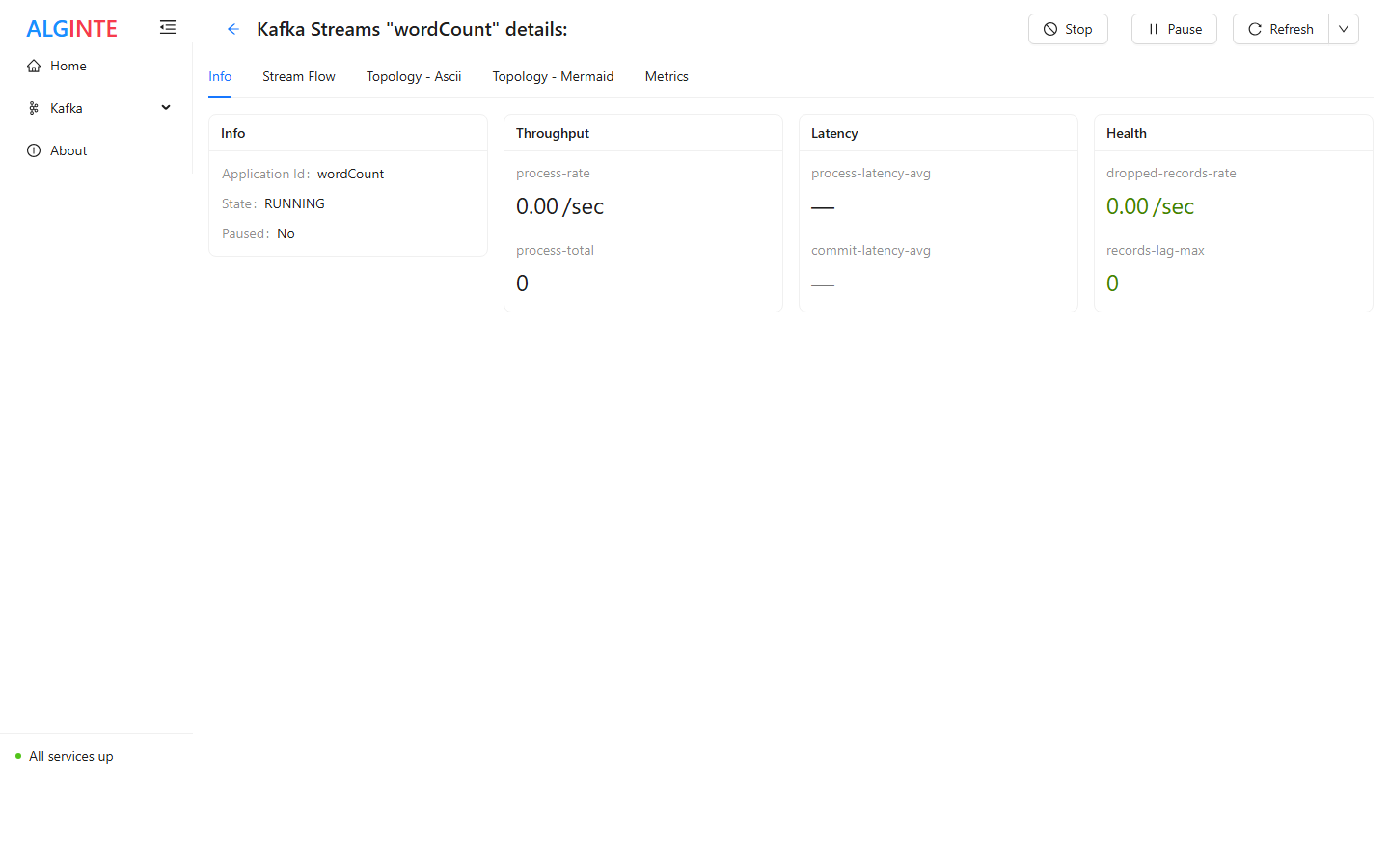This screenshot has width=1389, height=868.
Task: Click the Paused value "No"
Action: pos(286,233)
